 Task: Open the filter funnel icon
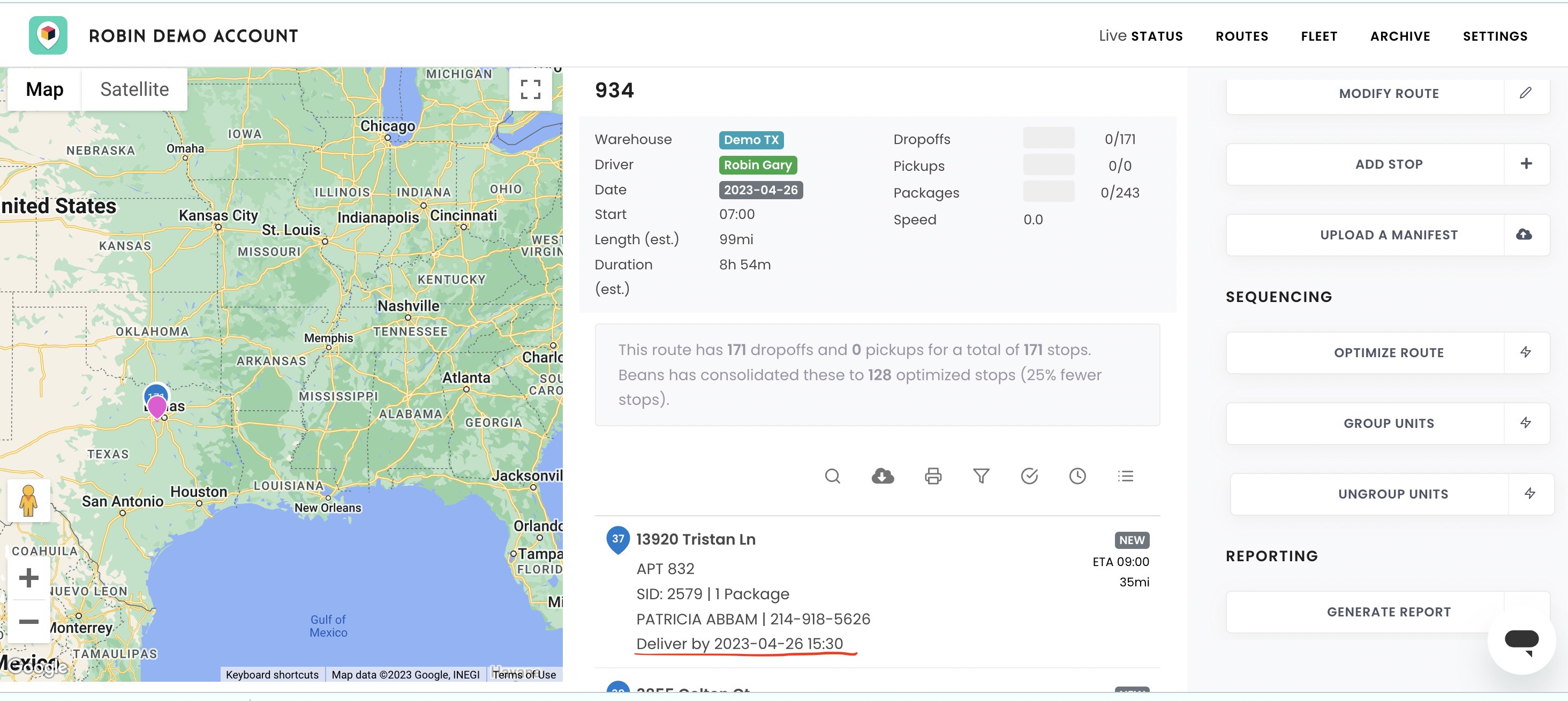[x=981, y=476]
